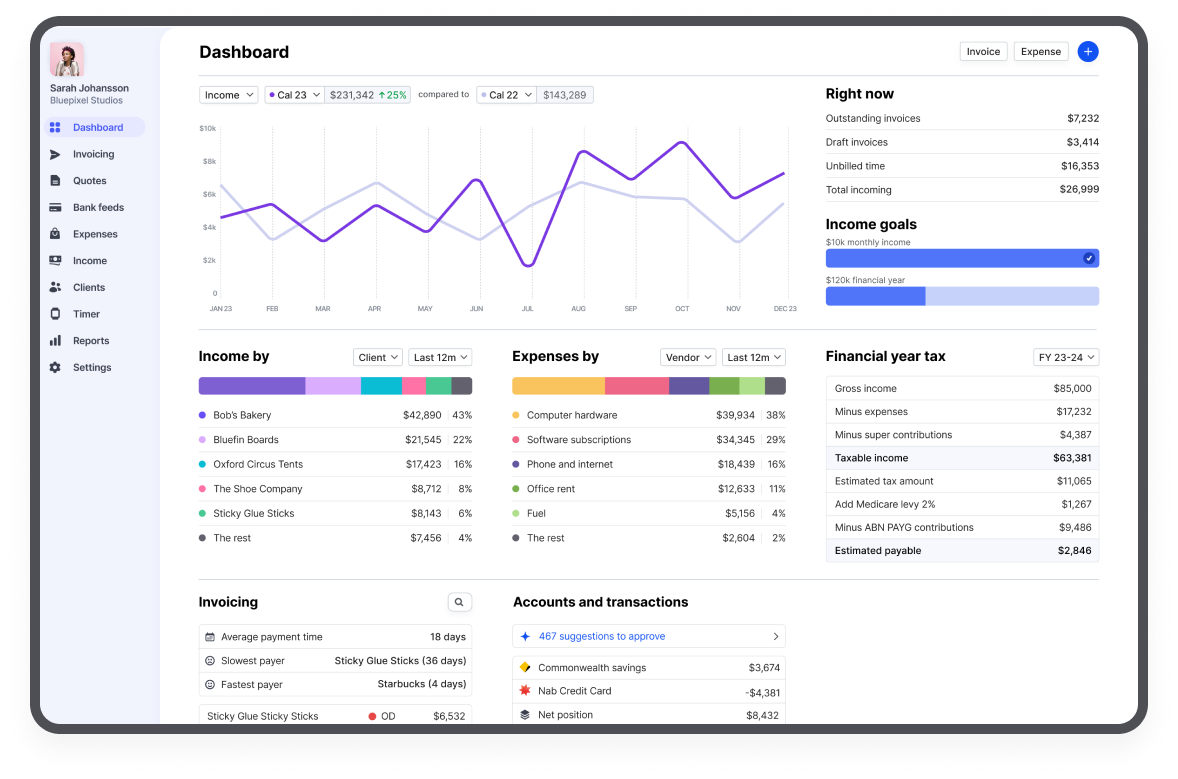Viewport: 1178px width, 779px height.
Task: Click the blue plus button at top right
Action: 1088,52
